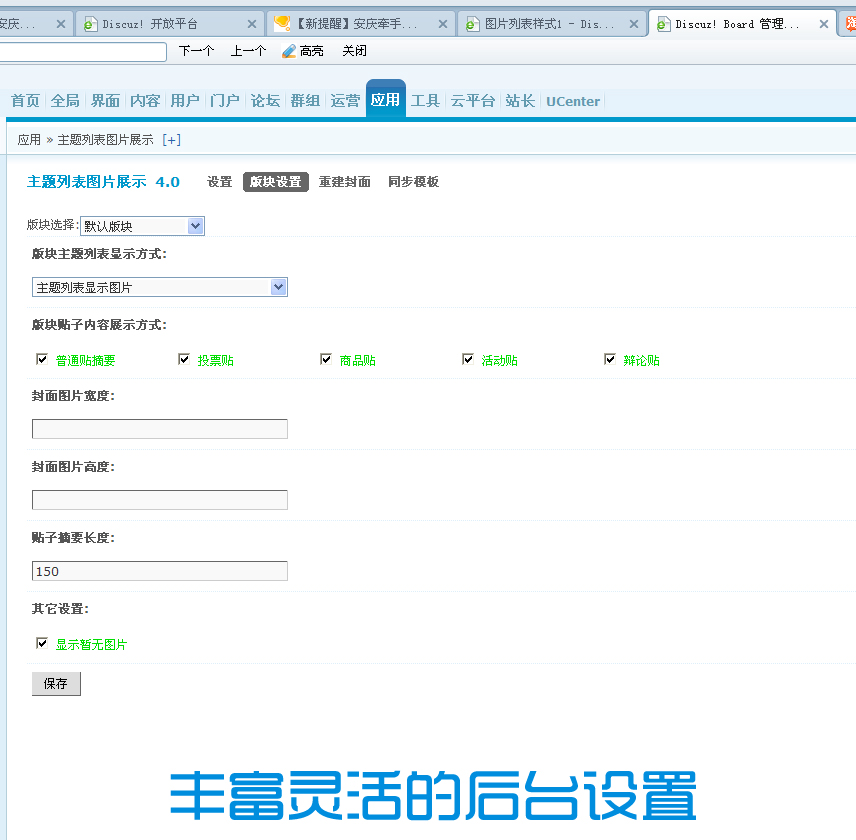This screenshot has width=856, height=840.
Task: Uncheck the 显示暂无图片 option
Action: 42,643
